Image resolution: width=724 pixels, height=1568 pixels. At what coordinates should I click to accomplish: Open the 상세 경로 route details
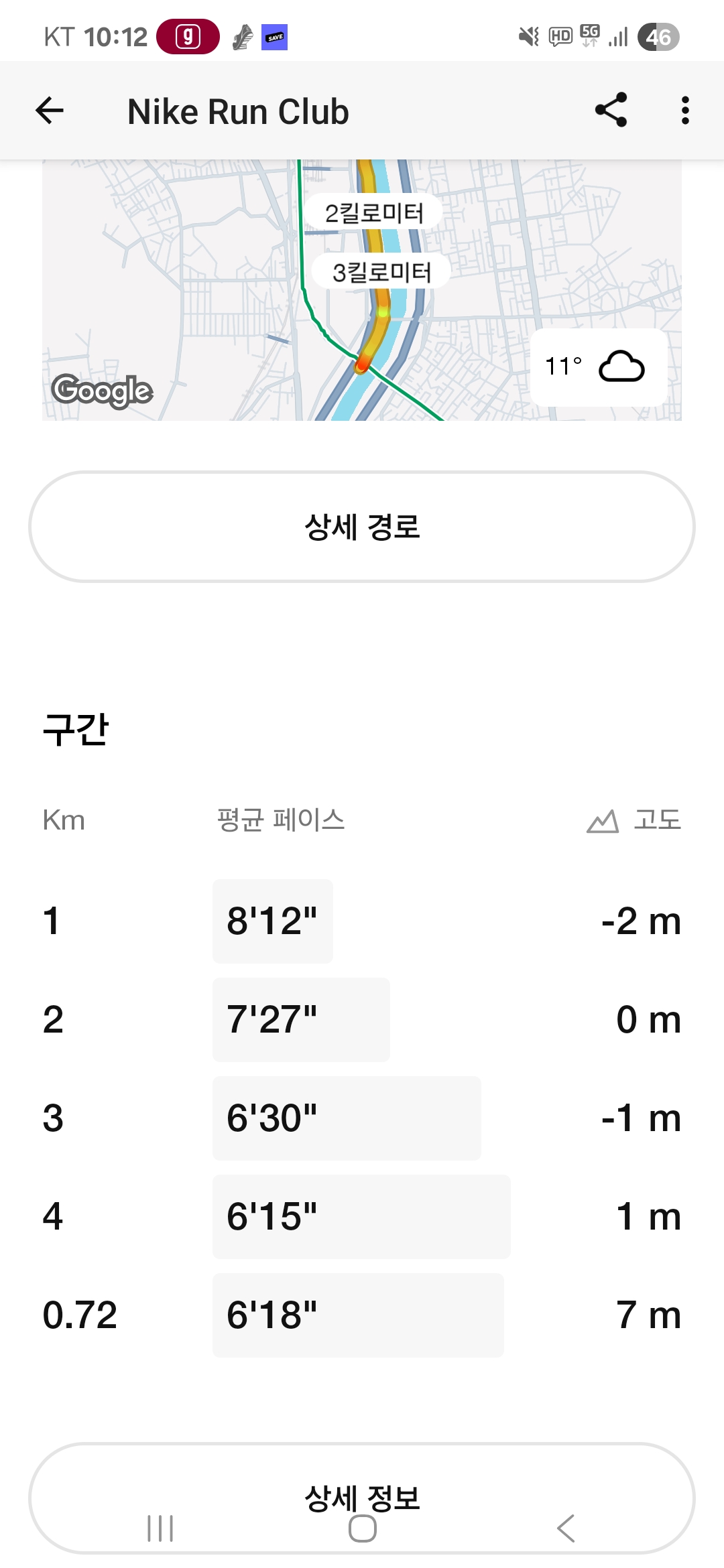click(x=362, y=527)
